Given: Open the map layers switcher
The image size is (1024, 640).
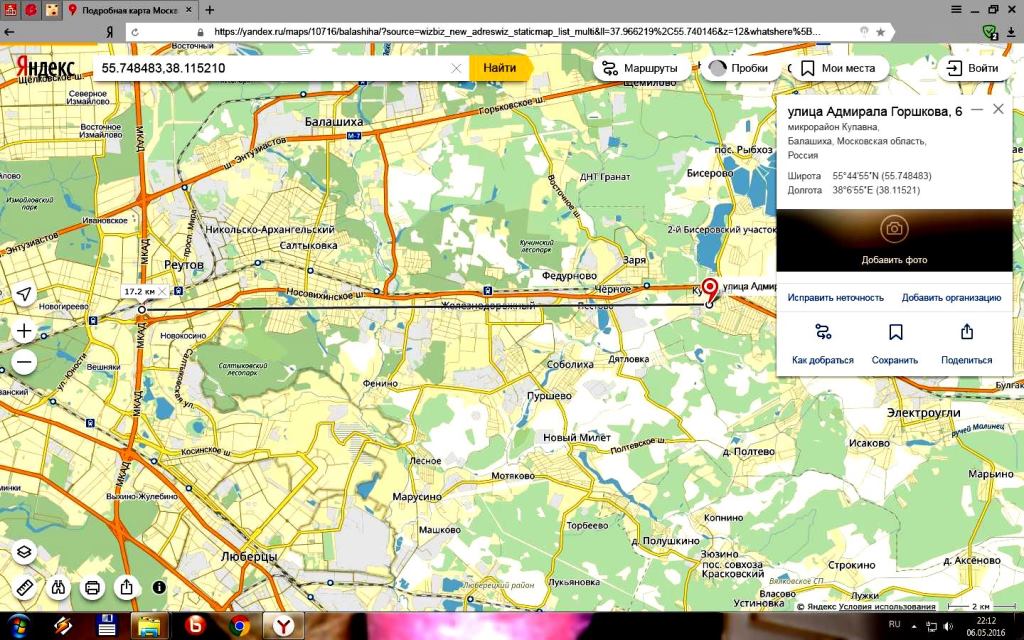Looking at the screenshot, I should click(25, 551).
